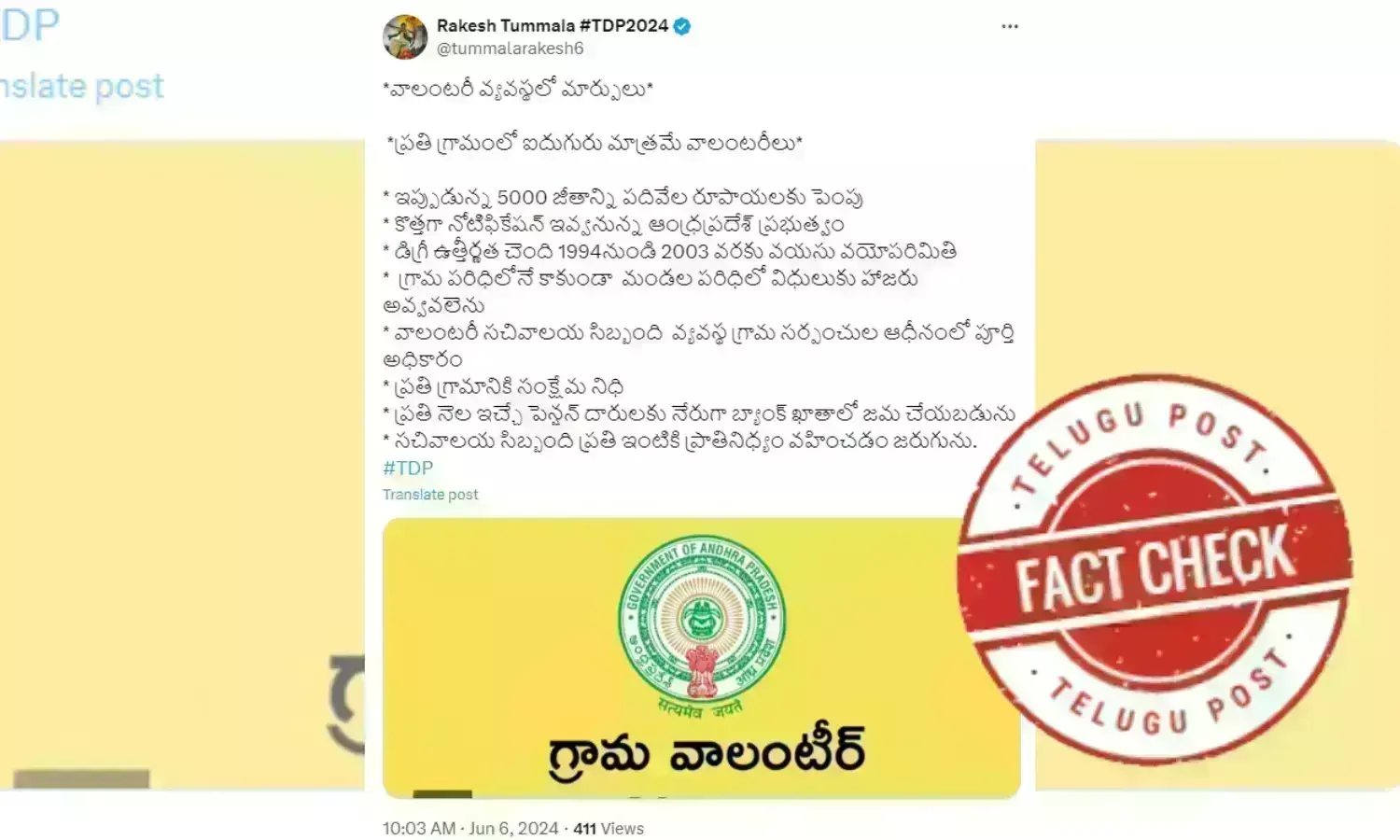This screenshot has height=840, width=1400.
Task: Click the #TDP hashtag
Action: pyautogui.click(x=408, y=468)
